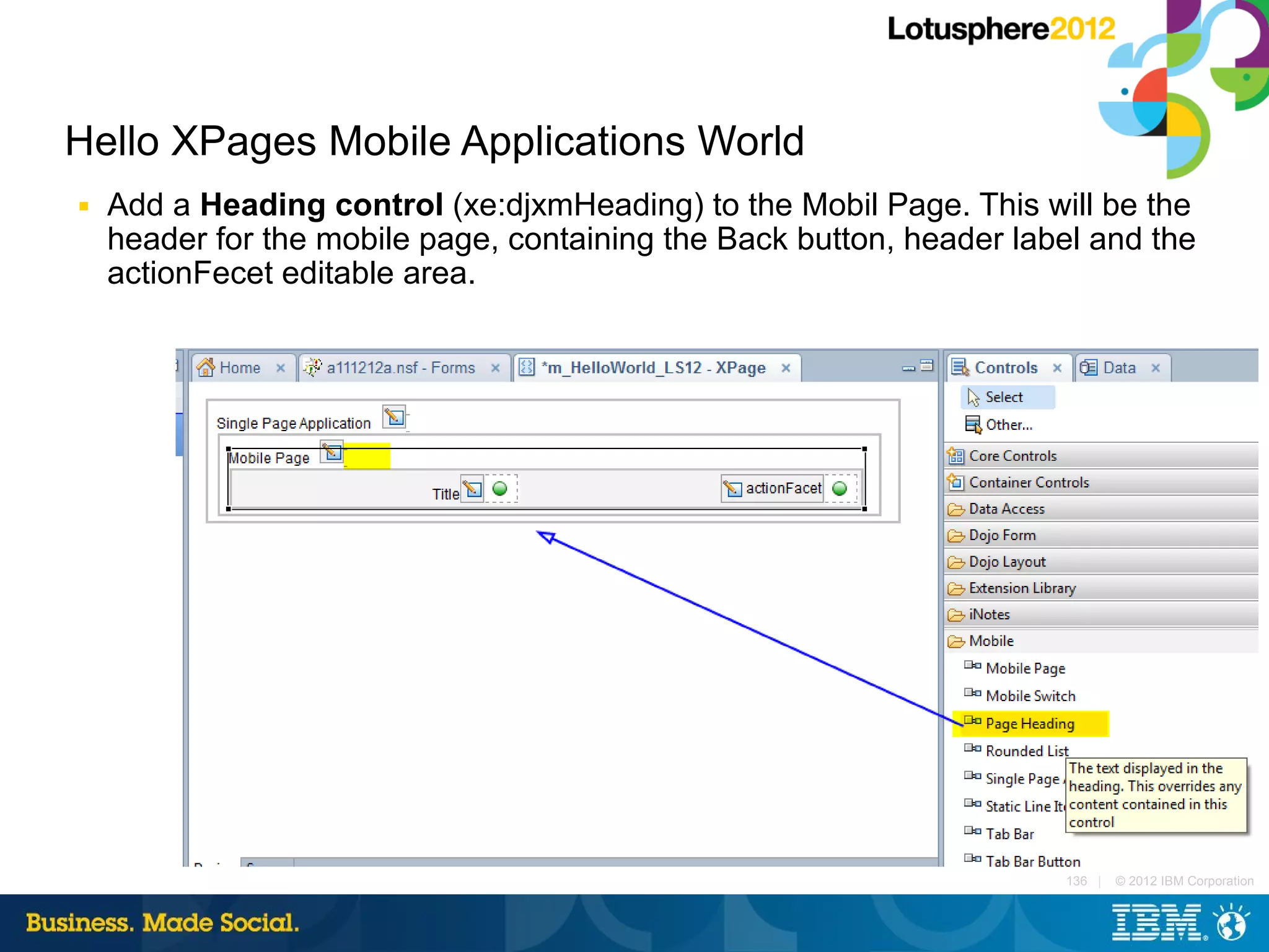Switch to the Home tab
This screenshot has height=952, width=1269.
[x=242, y=368]
